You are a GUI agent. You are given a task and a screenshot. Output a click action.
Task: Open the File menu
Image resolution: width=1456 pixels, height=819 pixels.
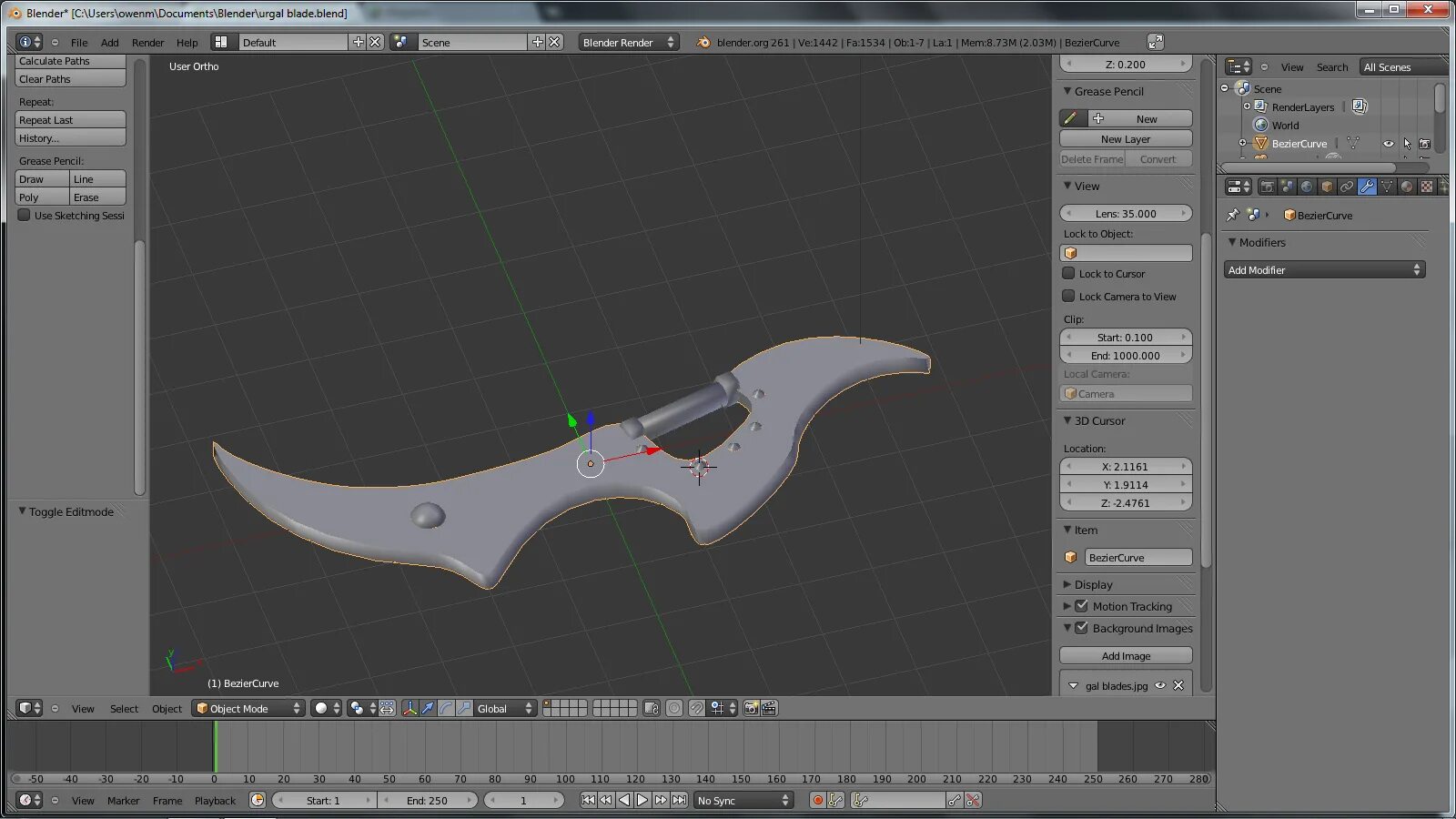tap(79, 42)
